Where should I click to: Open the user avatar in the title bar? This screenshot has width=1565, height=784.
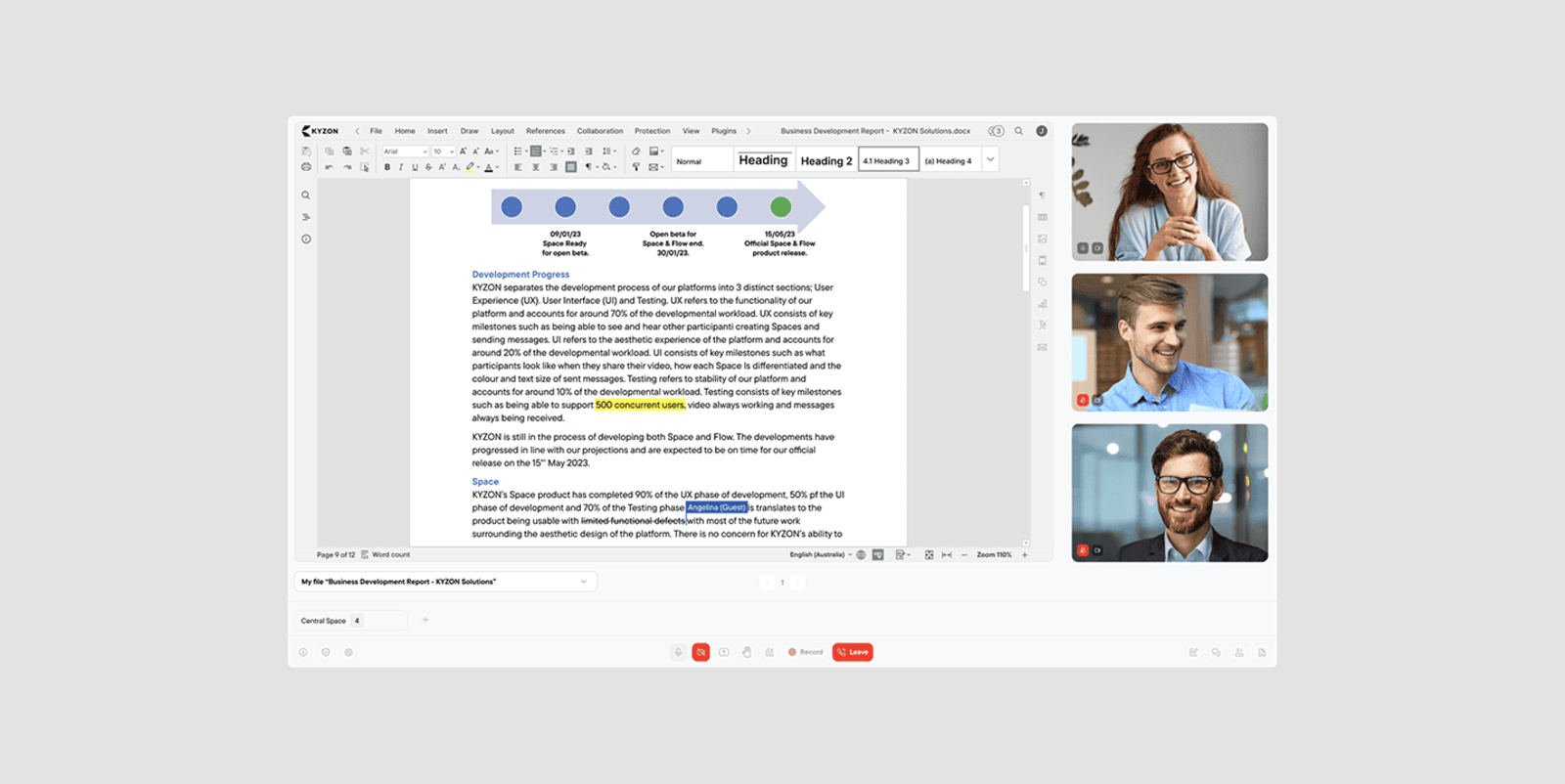point(1042,131)
